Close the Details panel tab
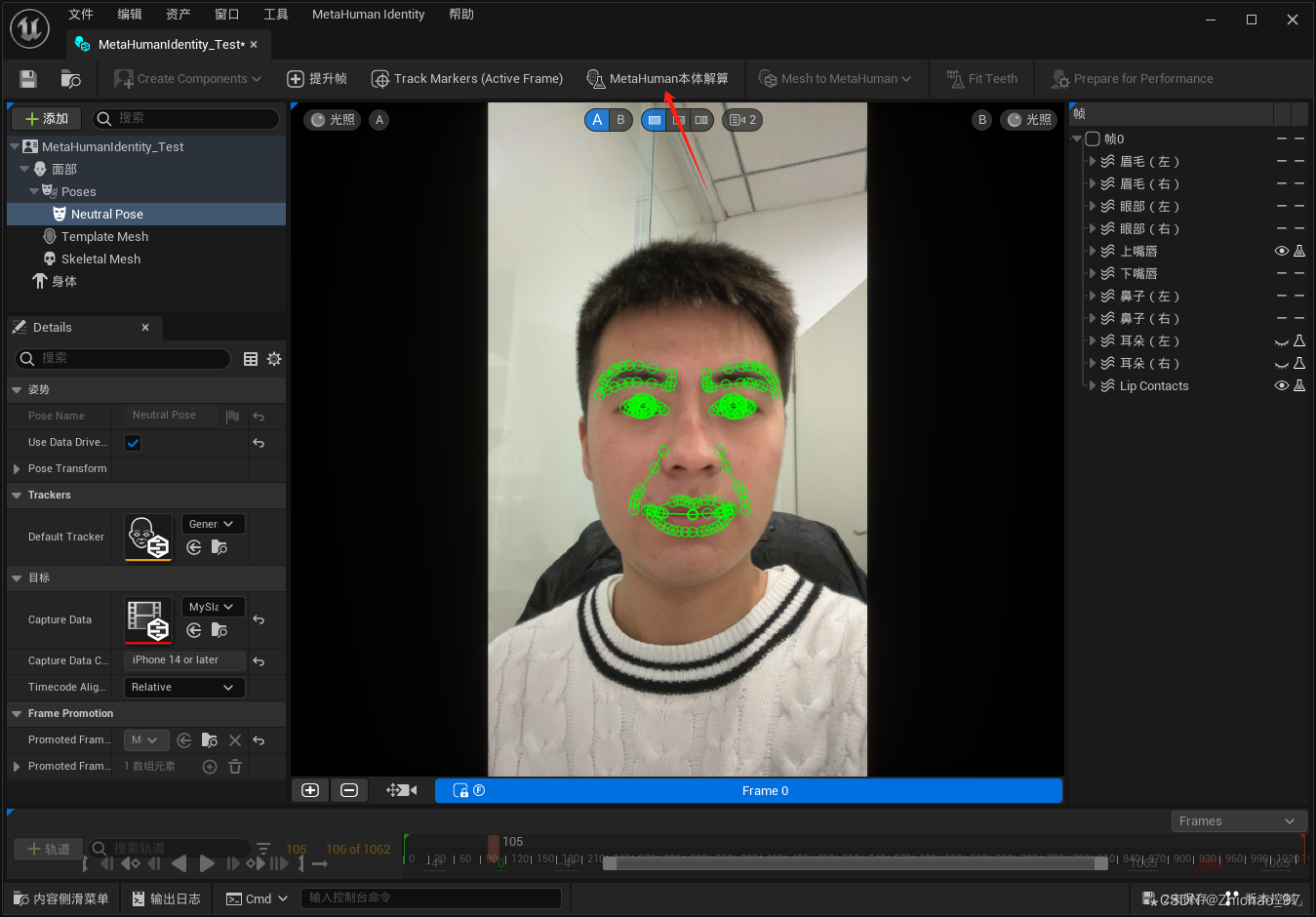Viewport: 1316px width, 917px height. 145,328
